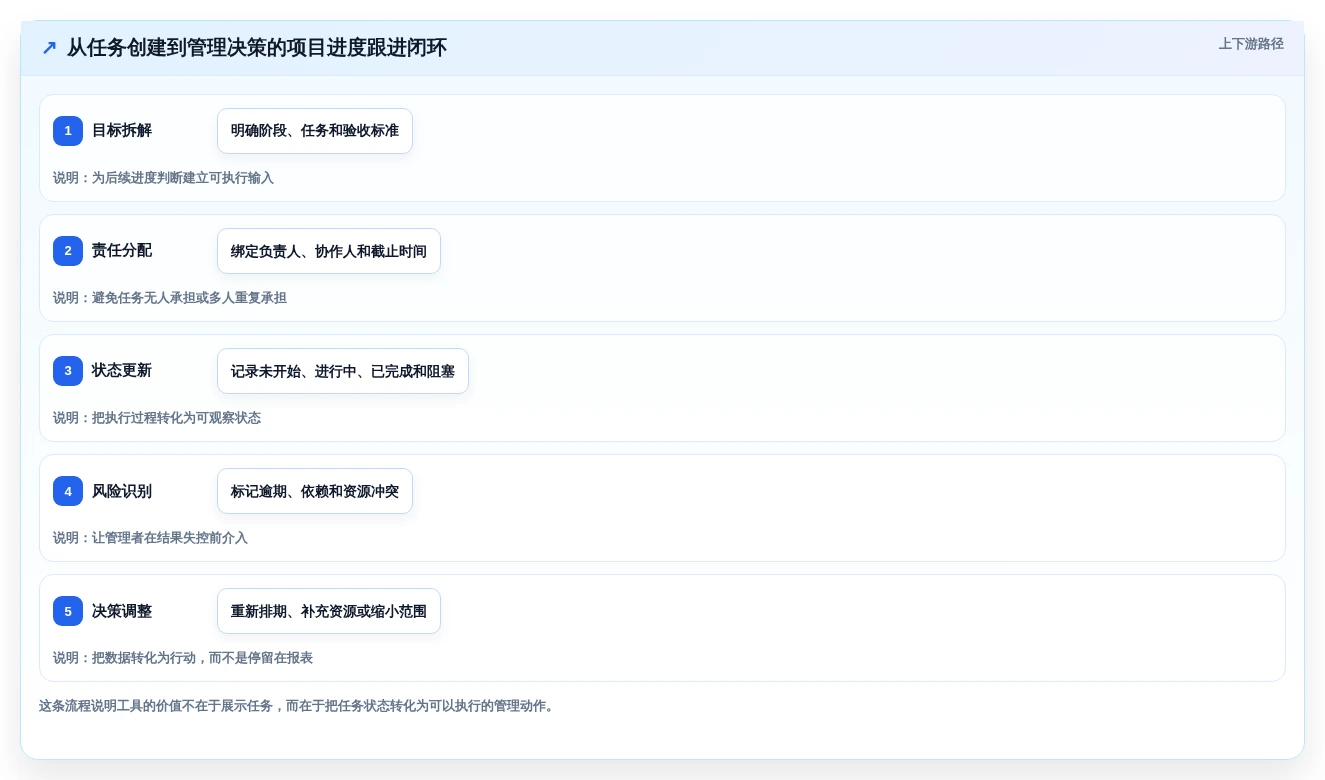Click the note 说明：把执行过程转化为可观察状态
This screenshot has width=1325, height=780.
click(x=157, y=418)
